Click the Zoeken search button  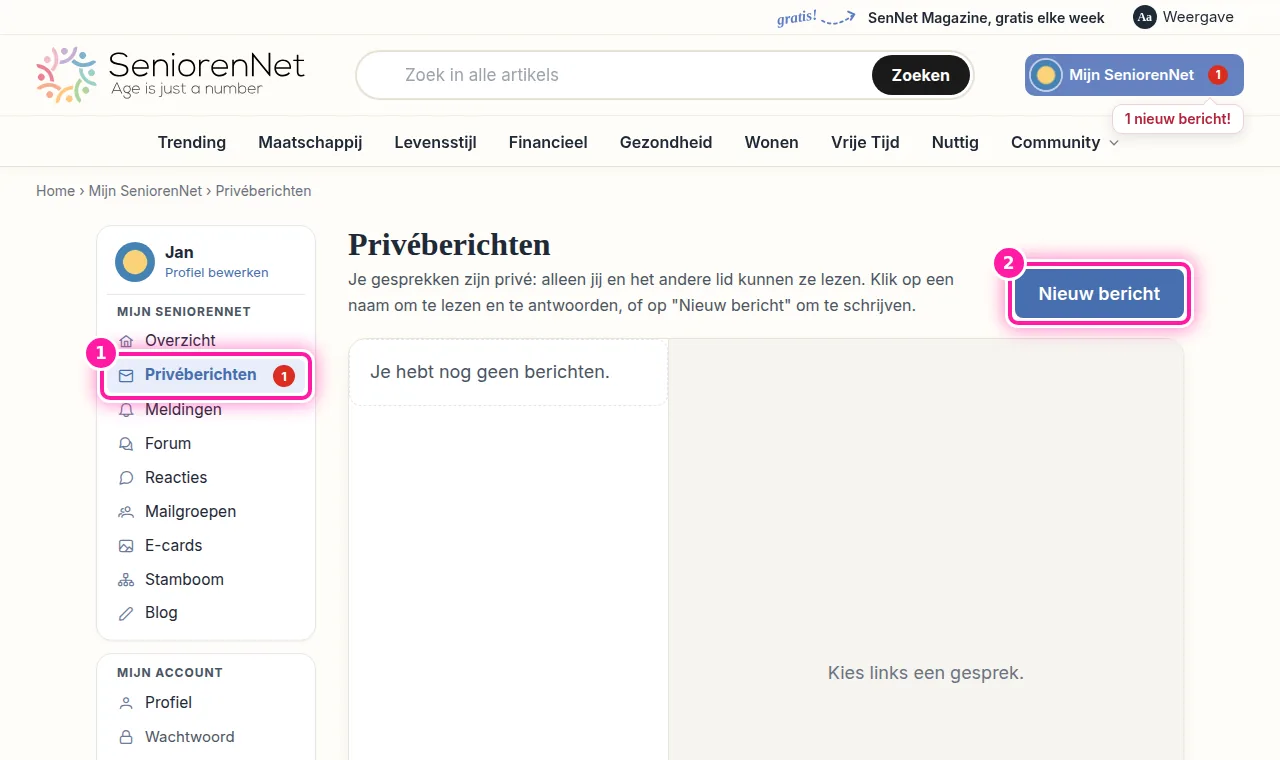click(920, 75)
